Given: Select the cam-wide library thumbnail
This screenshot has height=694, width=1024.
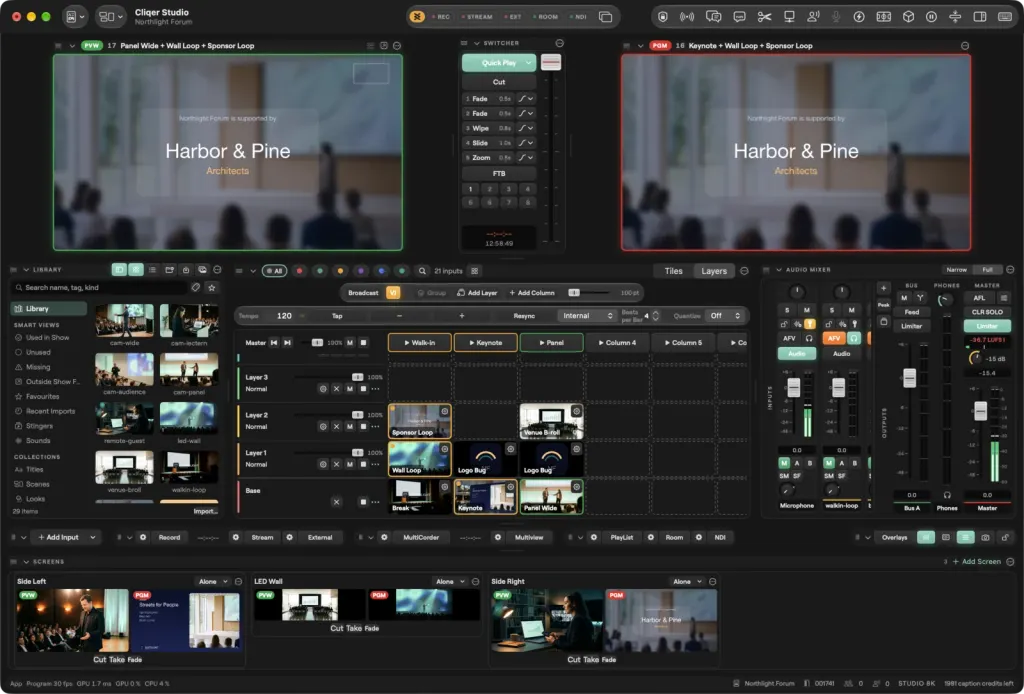Looking at the screenshot, I should 124,321.
